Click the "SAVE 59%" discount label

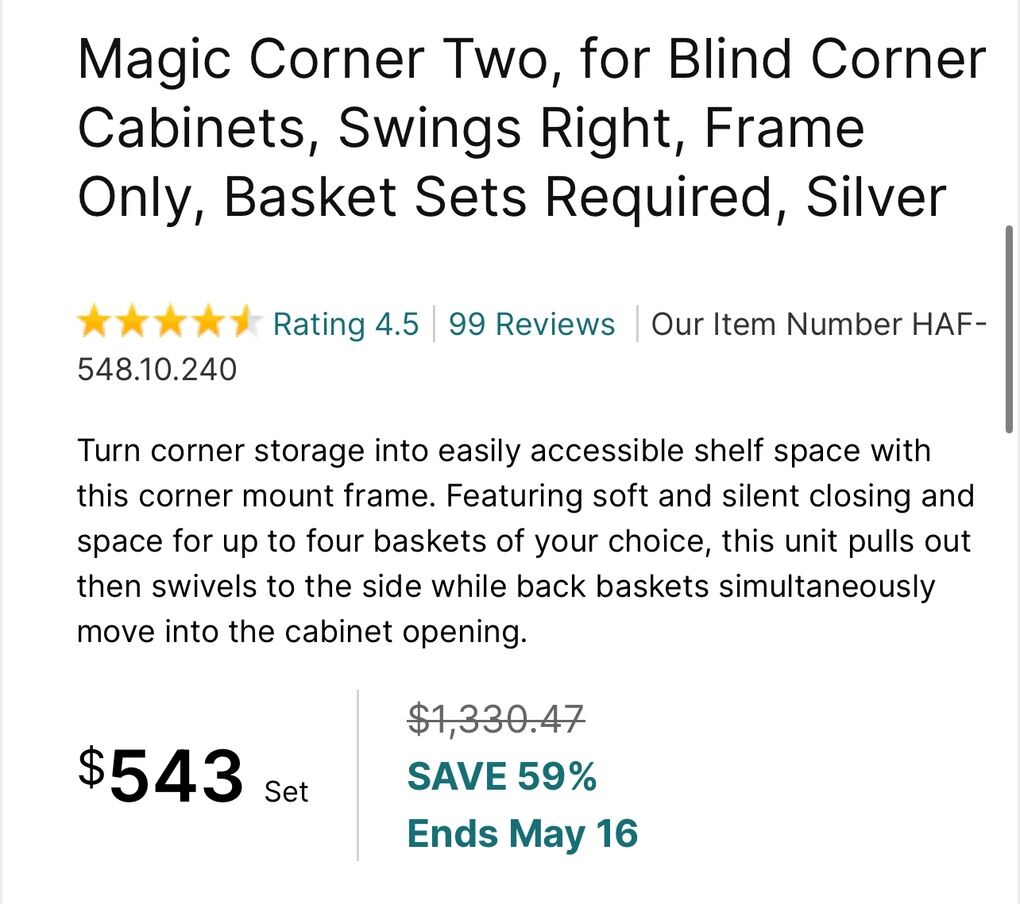point(501,776)
